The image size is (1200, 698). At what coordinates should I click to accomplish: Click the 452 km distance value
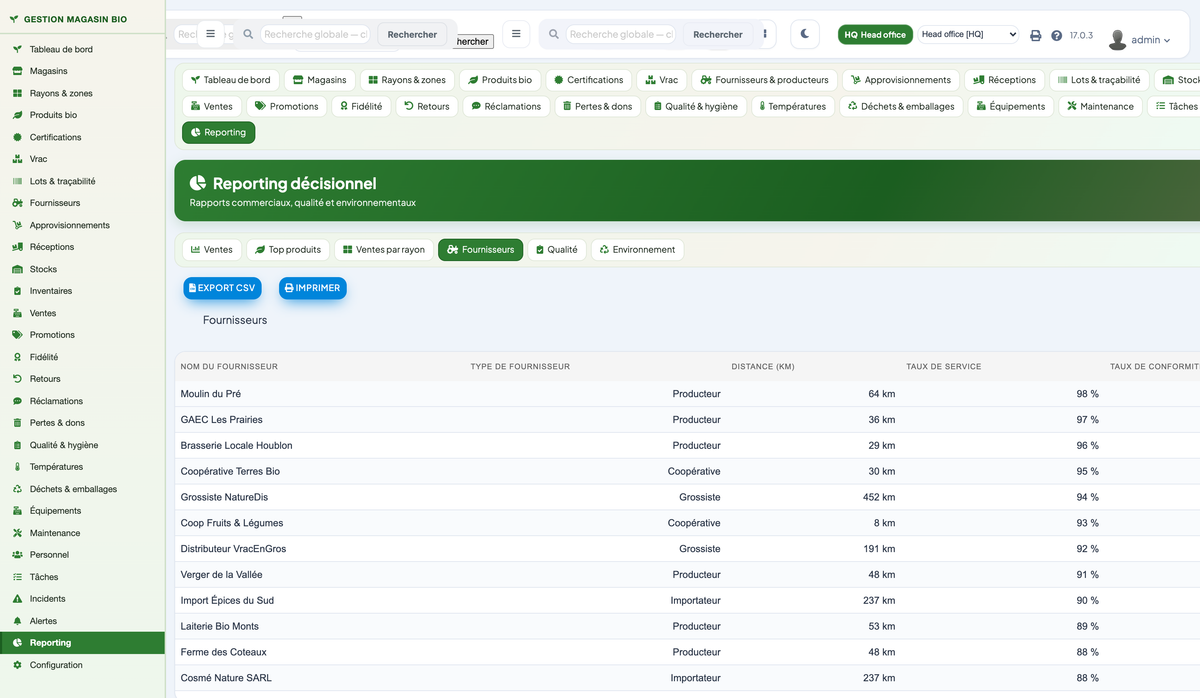click(x=879, y=498)
